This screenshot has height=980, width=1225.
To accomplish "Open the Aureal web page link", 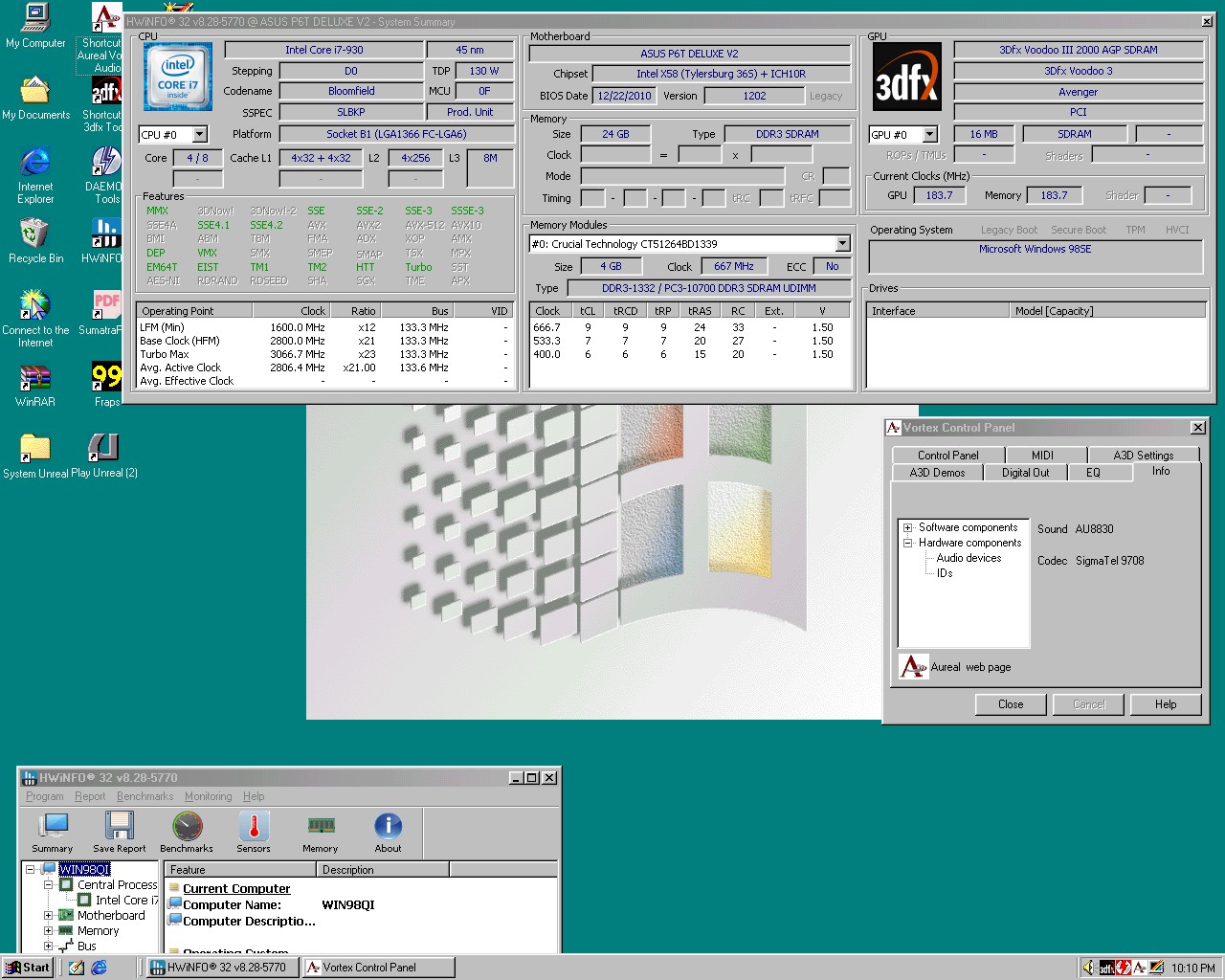I will (x=970, y=667).
